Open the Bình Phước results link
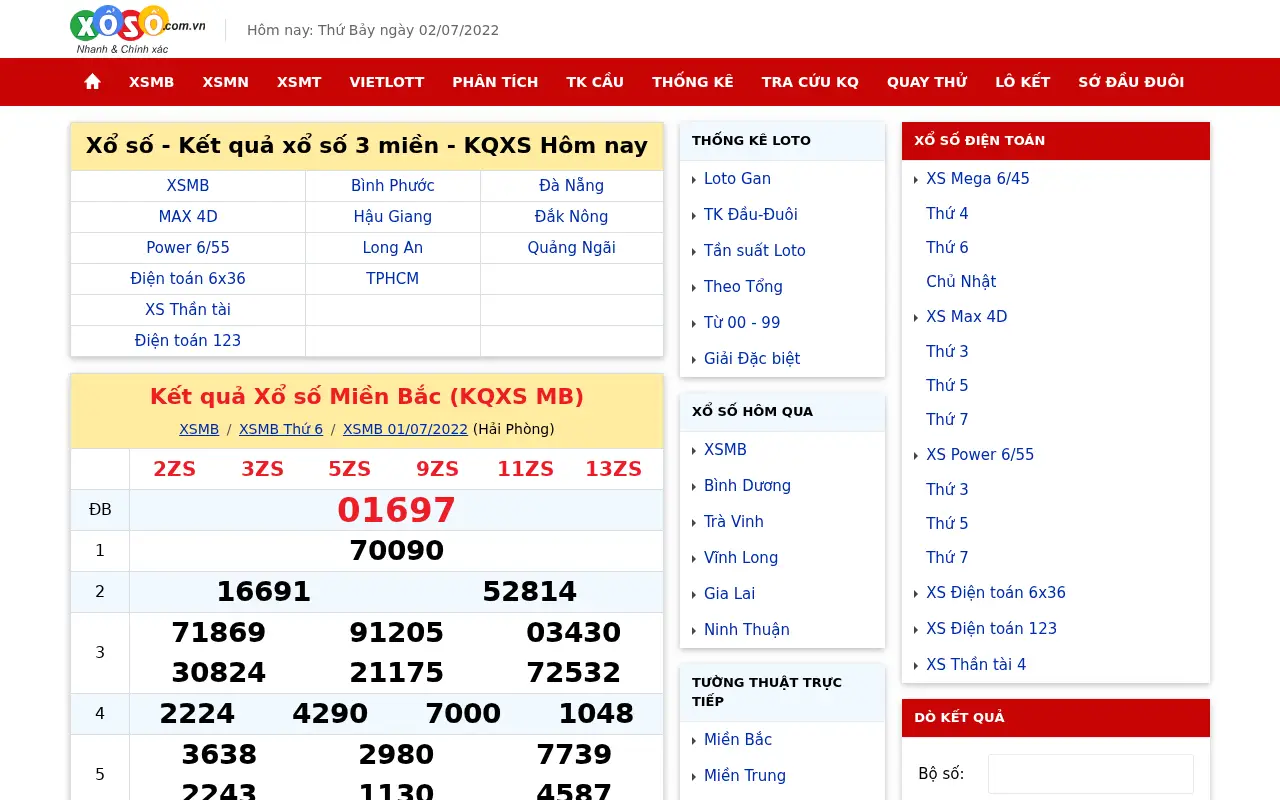Screen dimensions: 1280x800 (393, 186)
